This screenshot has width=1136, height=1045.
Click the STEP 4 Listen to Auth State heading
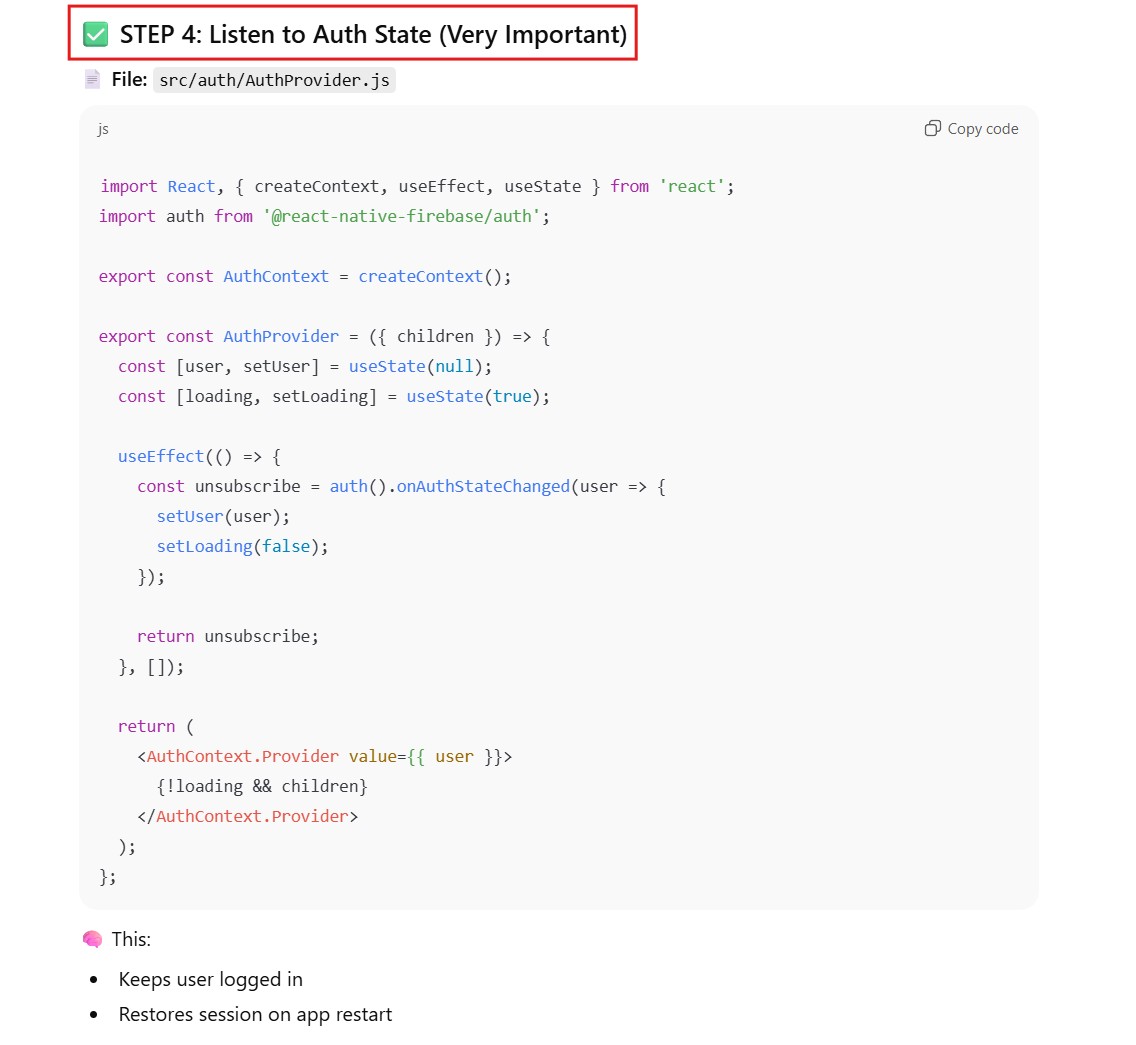click(x=372, y=35)
